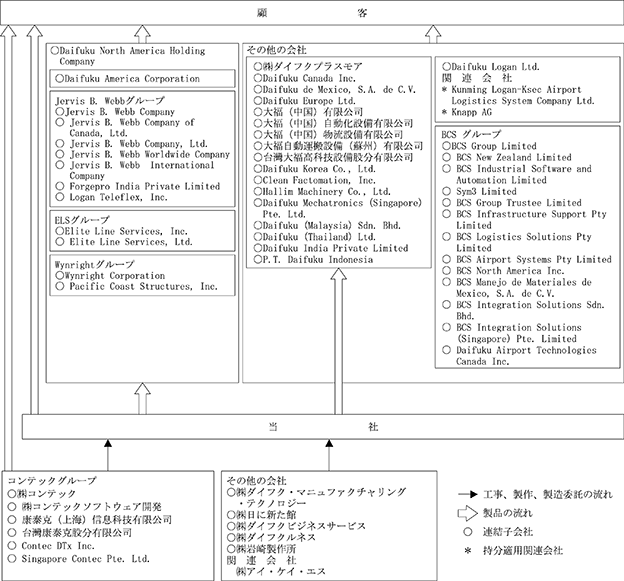The image size is (624, 581).
Task: Select Jervis B. Webbグループ heading
Action: point(109,100)
